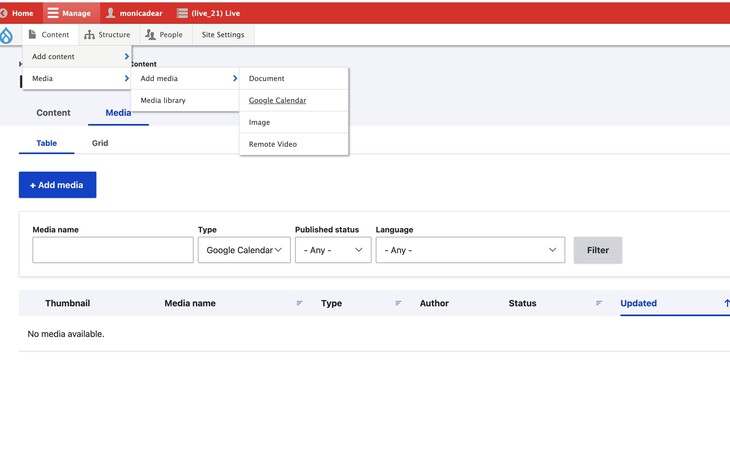Click the Home back arrow icon
Image resolution: width=730 pixels, height=467 pixels.
(x=4, y=13)
